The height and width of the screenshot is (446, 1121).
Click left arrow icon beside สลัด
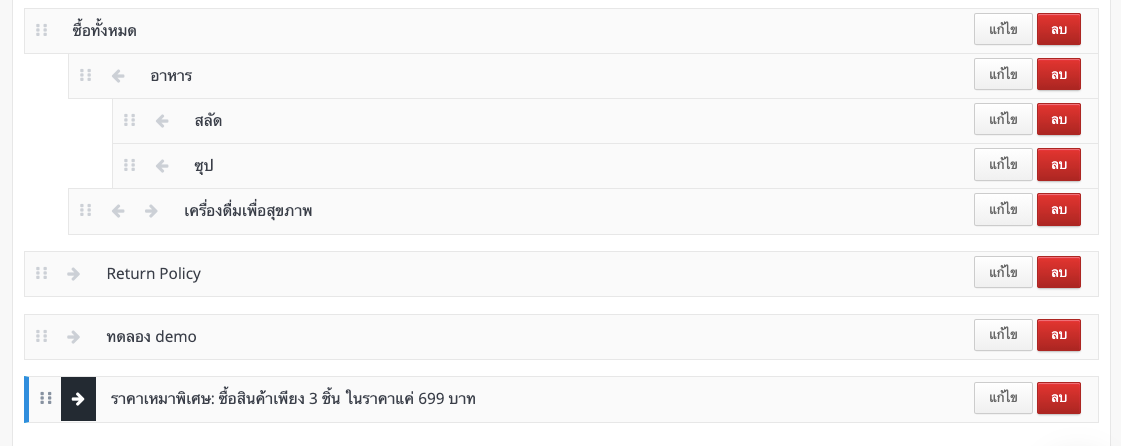[162, 121]
